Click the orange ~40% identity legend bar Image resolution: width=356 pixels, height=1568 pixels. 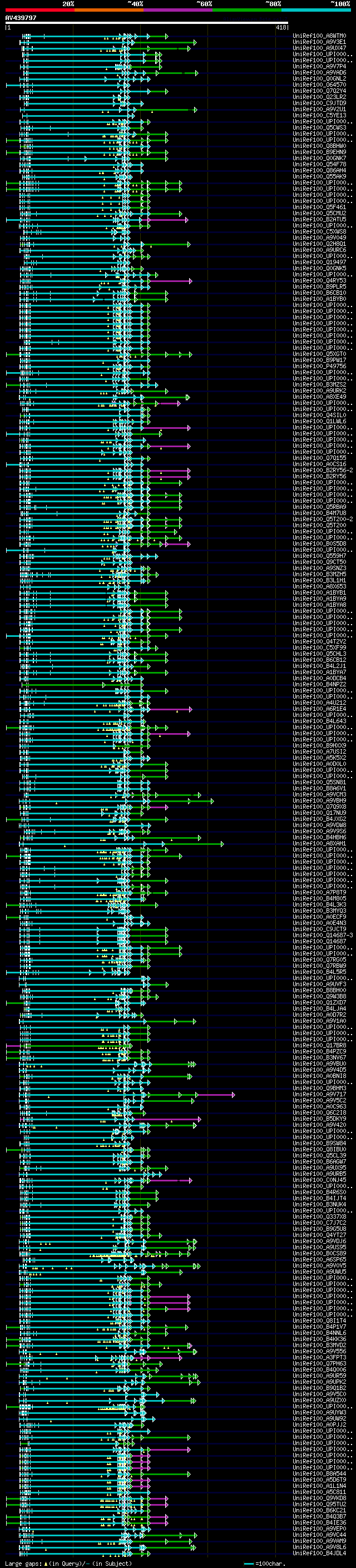click(109, 10)
